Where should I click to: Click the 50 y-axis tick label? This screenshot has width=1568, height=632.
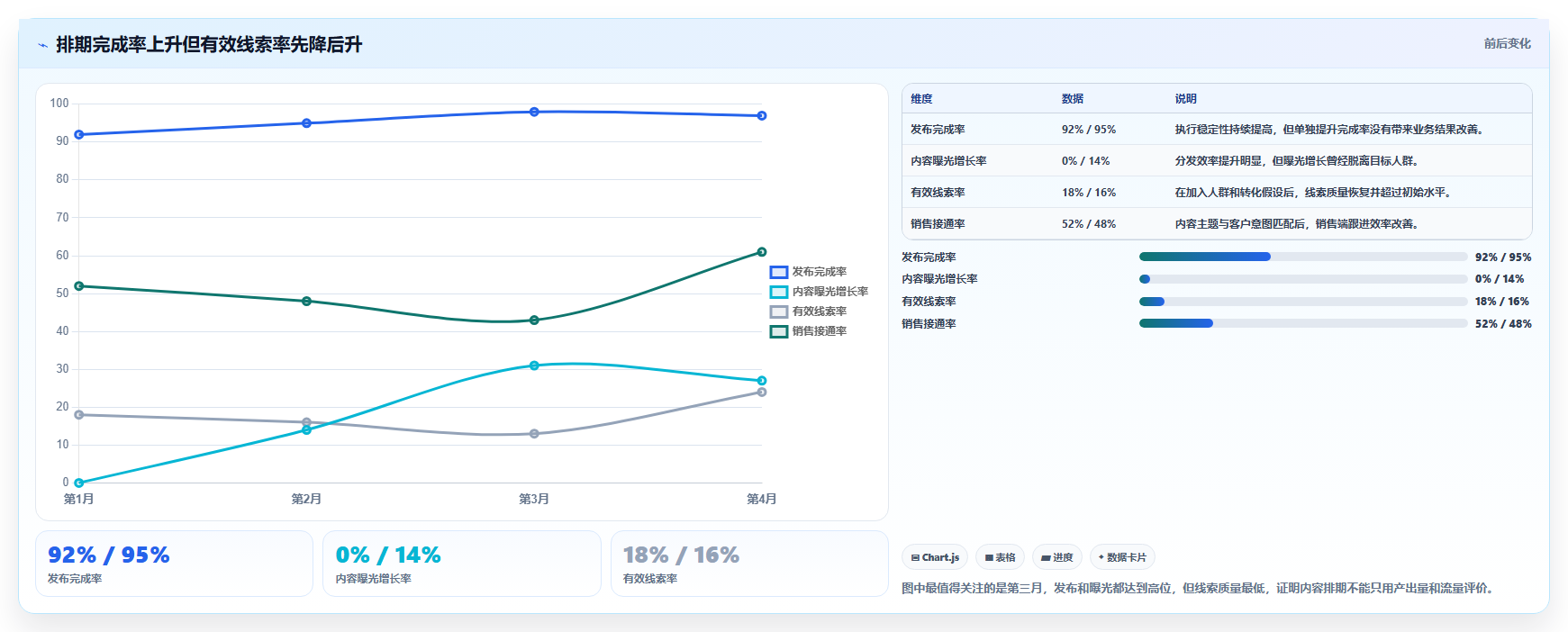(62, 293)
